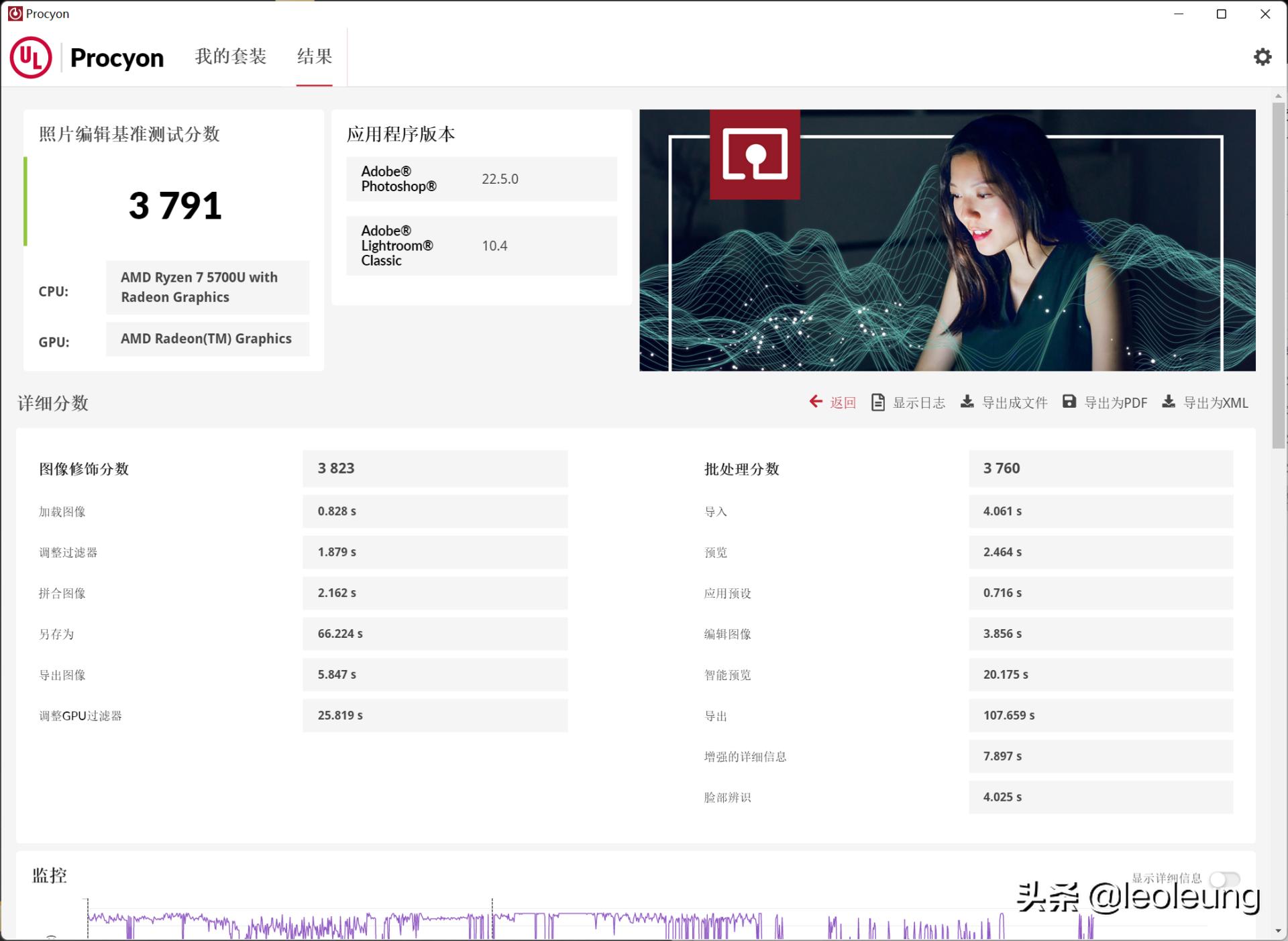The height and width of the screenshot is (941, 1288).
Task: Click the download icon beside 导出为XML
Action: coord(1169,402)
